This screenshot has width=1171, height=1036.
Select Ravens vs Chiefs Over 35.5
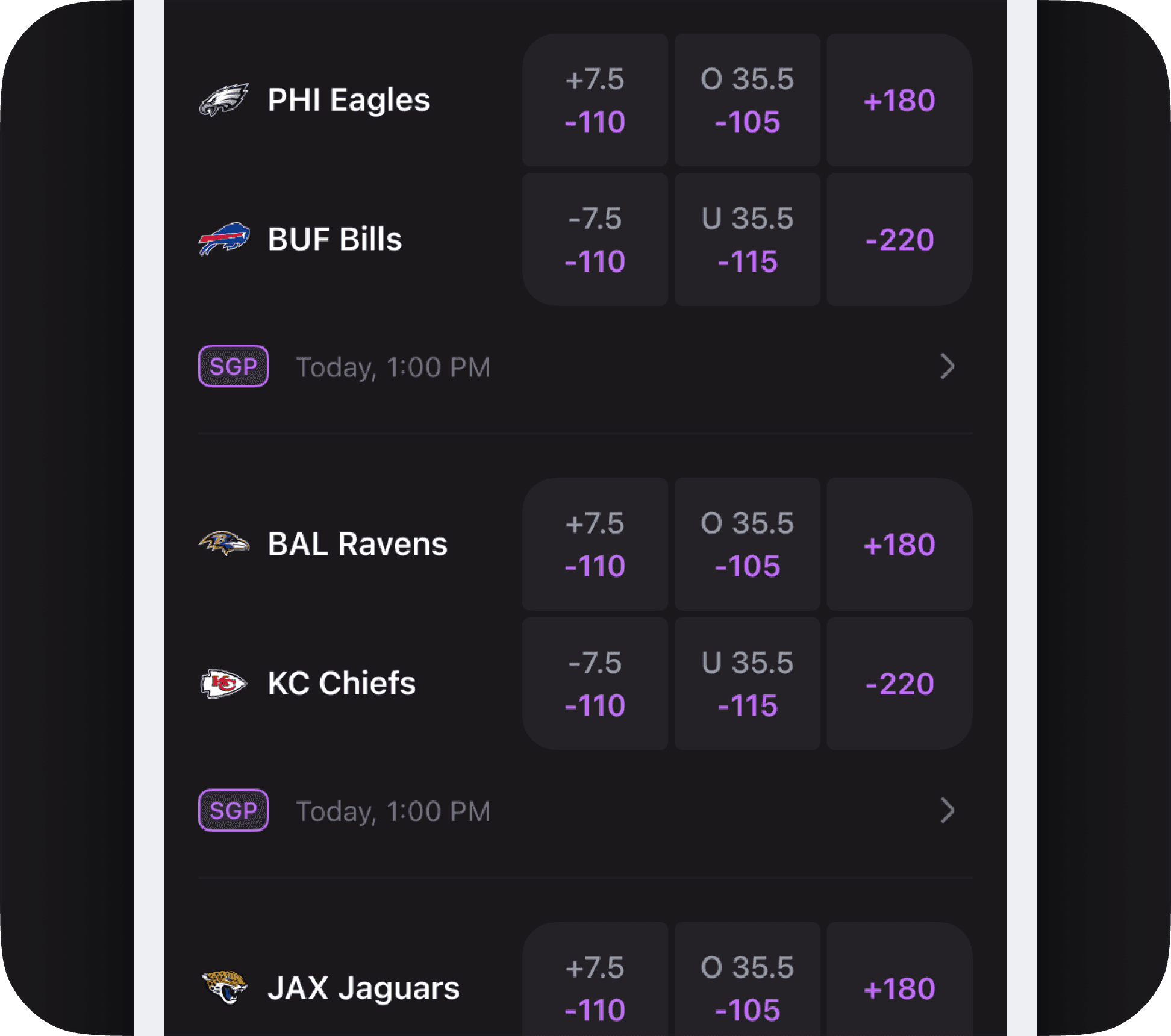[x=748, y=544]
